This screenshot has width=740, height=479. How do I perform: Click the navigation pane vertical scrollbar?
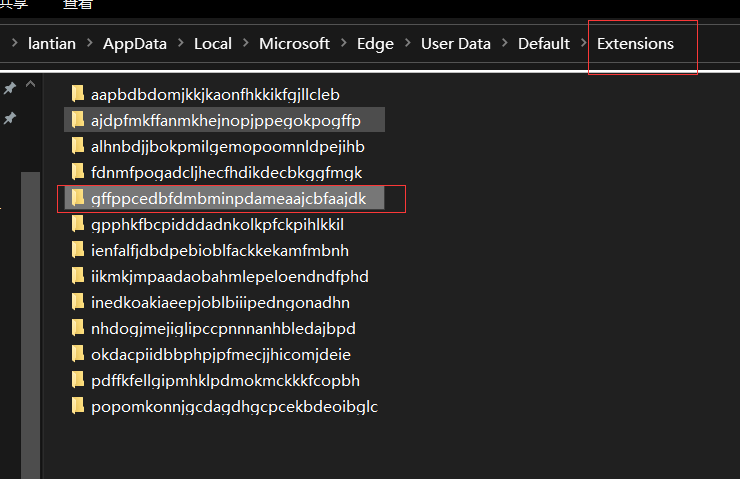coord(31,325)
